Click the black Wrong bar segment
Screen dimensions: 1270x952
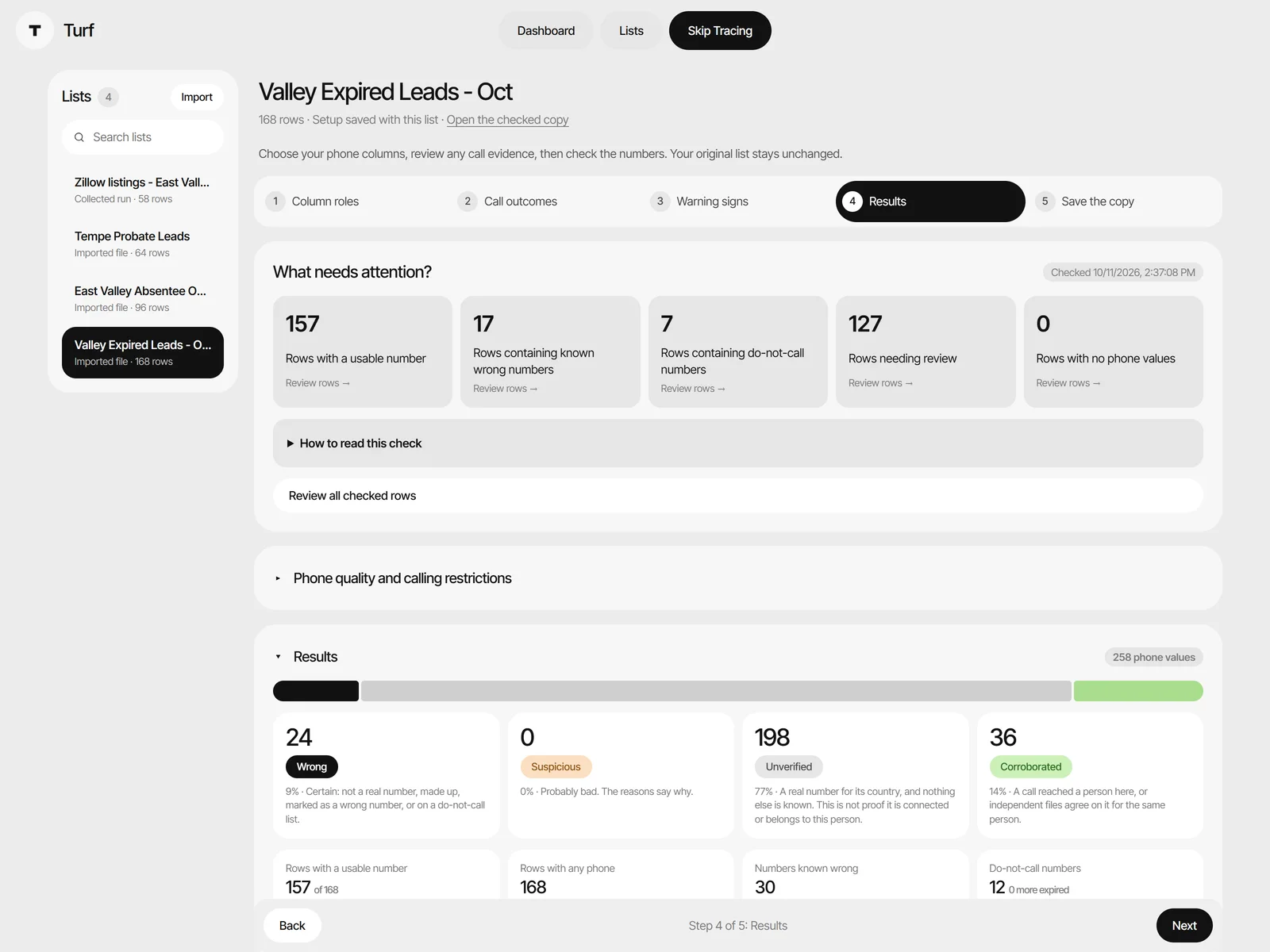coord(316,691)
